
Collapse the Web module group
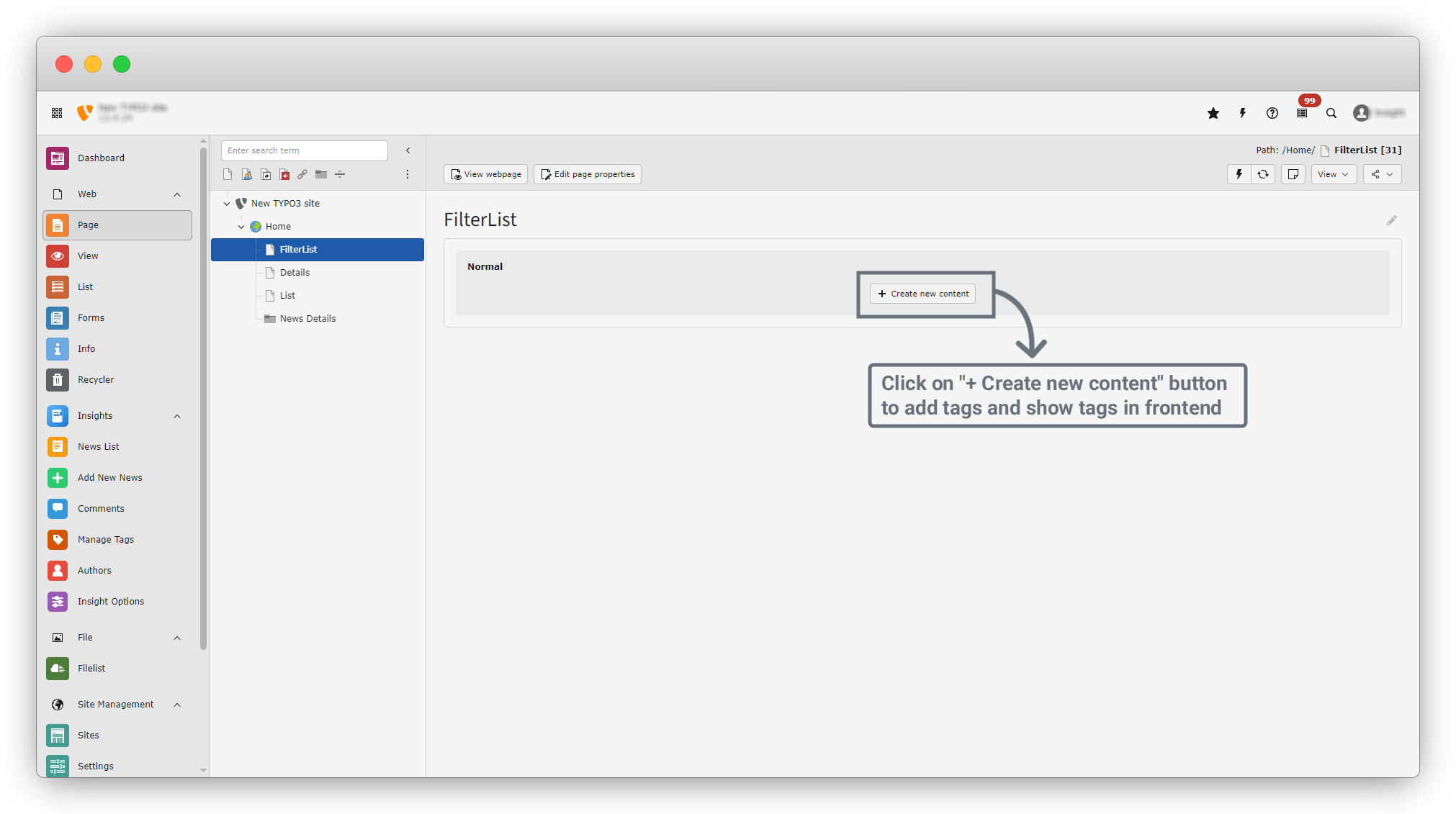point(177,194)
